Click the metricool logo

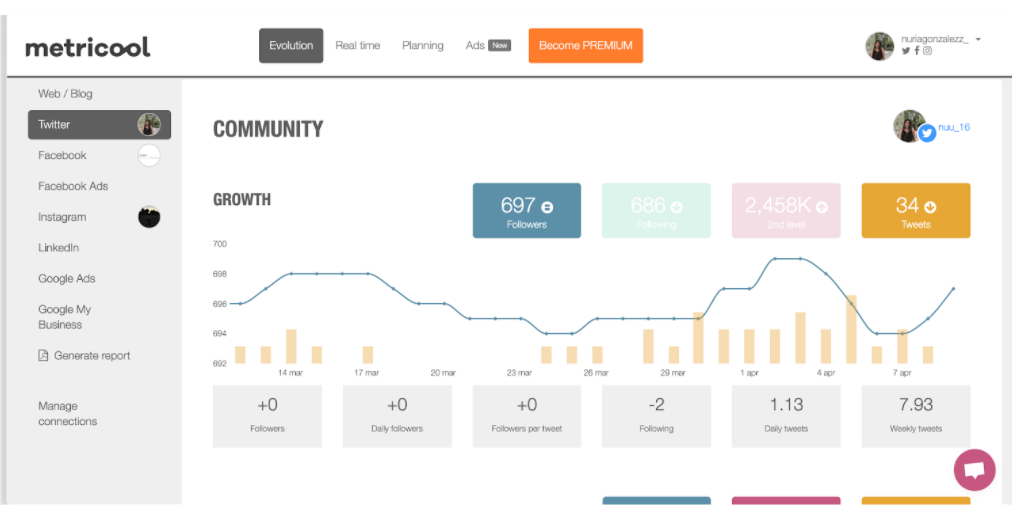[87, 47]
